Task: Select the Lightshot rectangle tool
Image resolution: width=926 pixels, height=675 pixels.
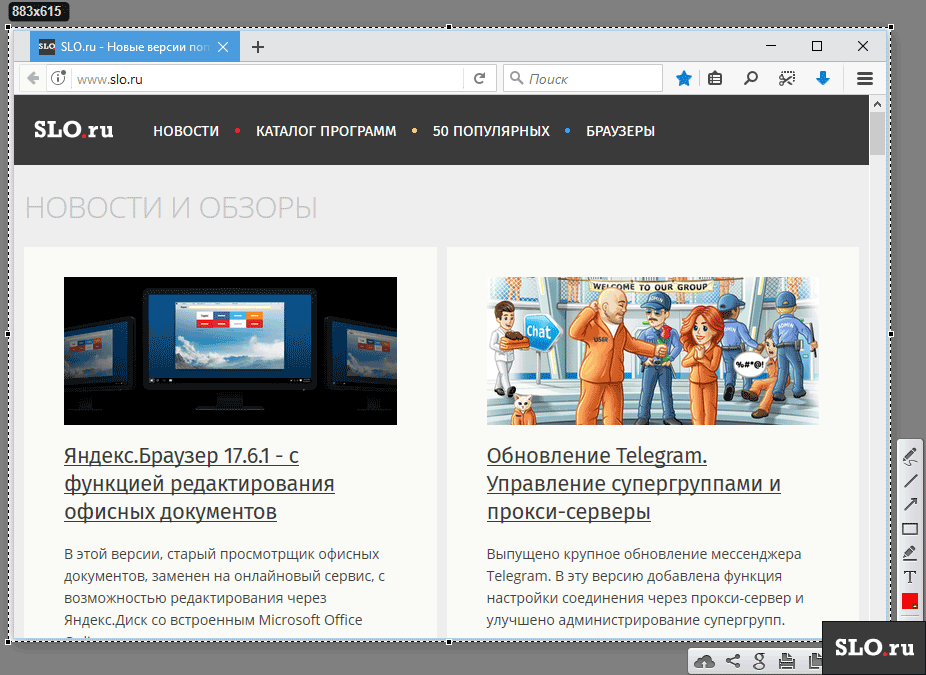Action: pos(910,529)
